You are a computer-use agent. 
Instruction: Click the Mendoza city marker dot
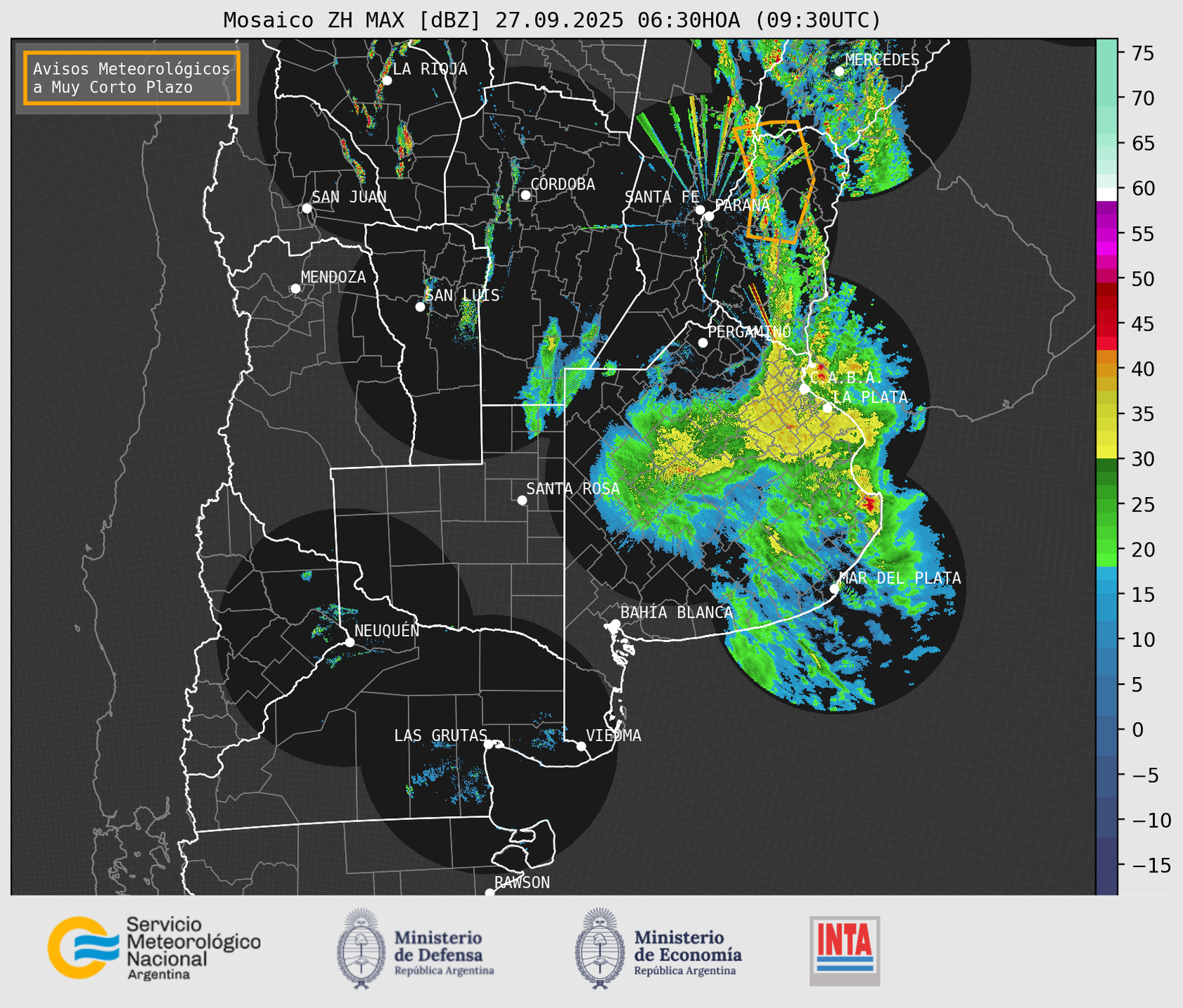[295, 289]
